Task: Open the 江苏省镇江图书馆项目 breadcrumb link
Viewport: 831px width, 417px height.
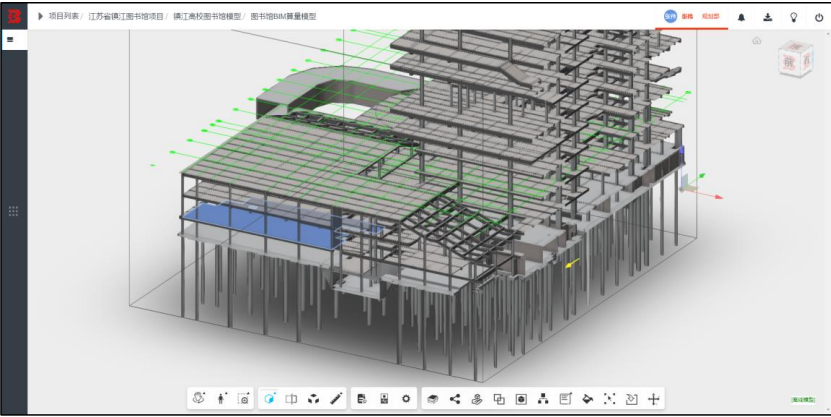Action: (x=126, y=16)
